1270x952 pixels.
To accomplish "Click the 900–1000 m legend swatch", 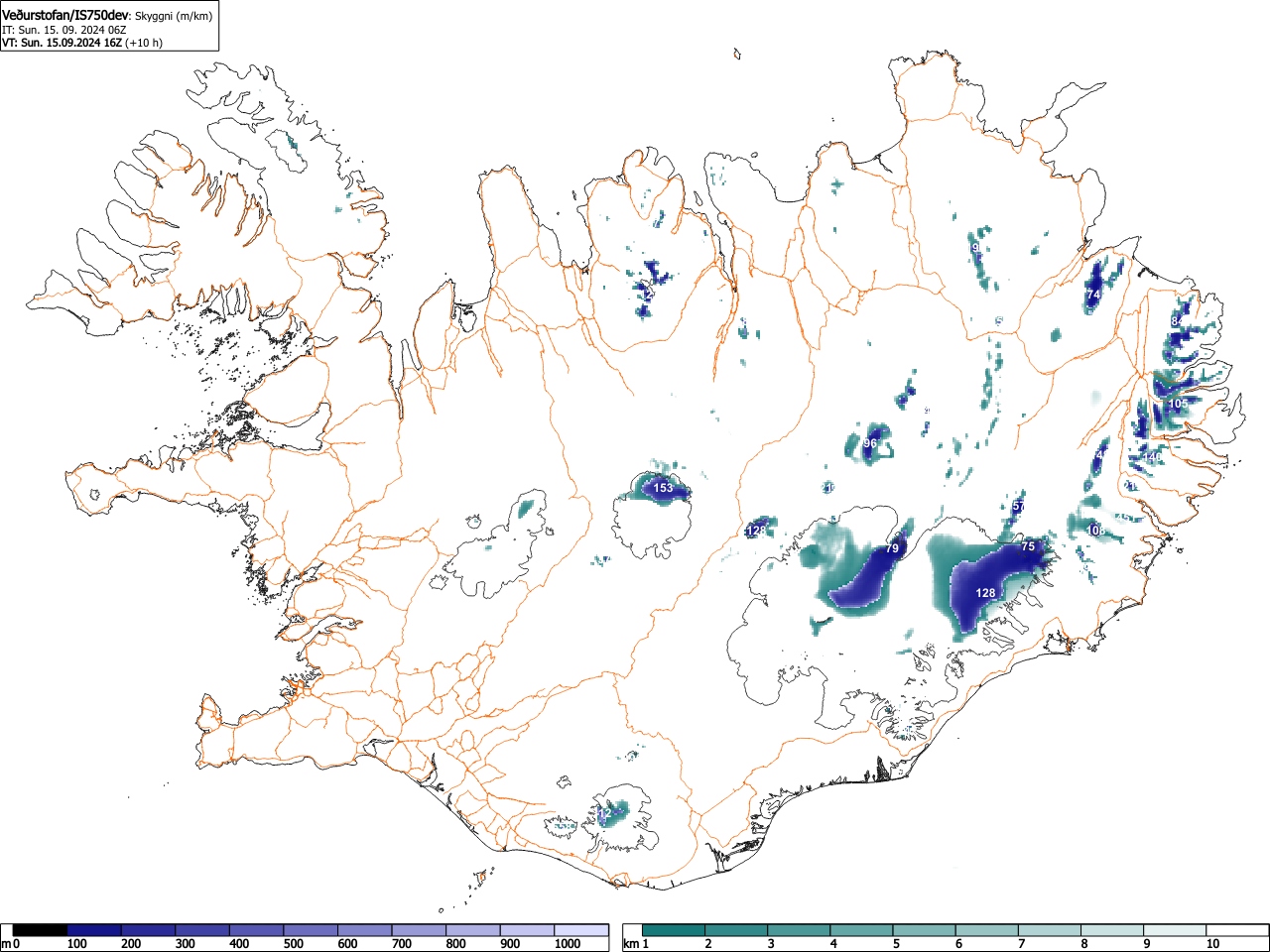I will click(x=527, y=930).
